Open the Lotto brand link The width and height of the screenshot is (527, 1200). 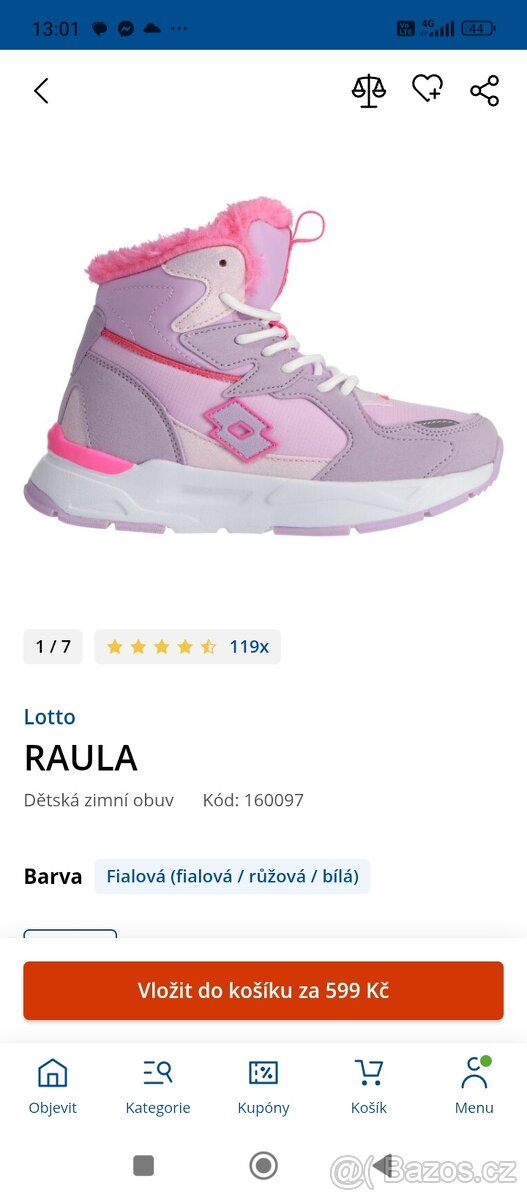point(50,717)
